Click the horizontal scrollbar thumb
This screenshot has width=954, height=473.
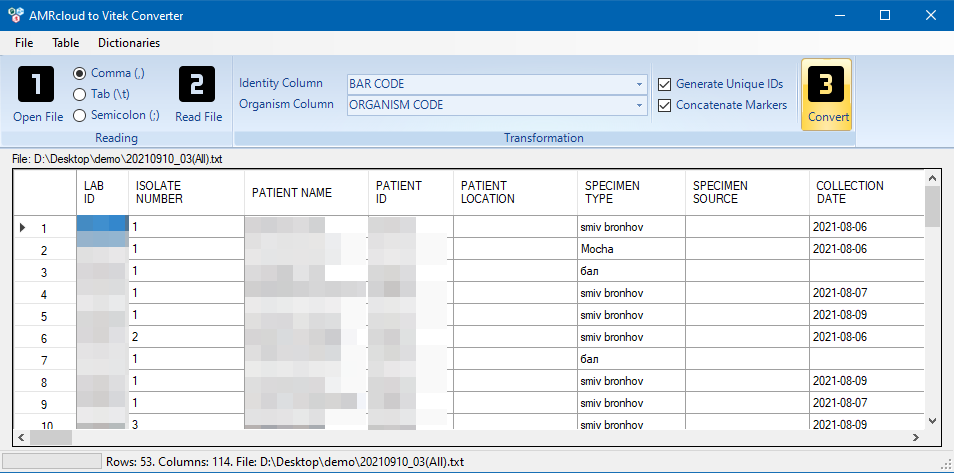[50, 437]
